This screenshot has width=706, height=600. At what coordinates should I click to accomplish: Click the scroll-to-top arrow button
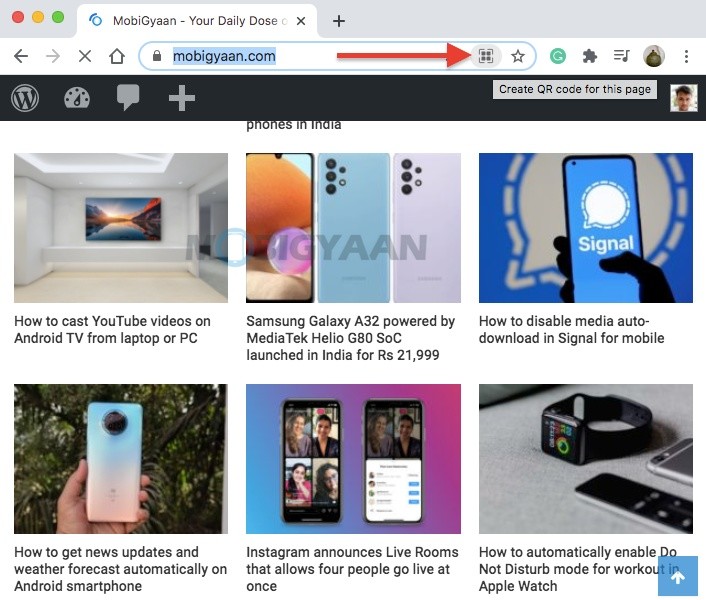point(678,576)
